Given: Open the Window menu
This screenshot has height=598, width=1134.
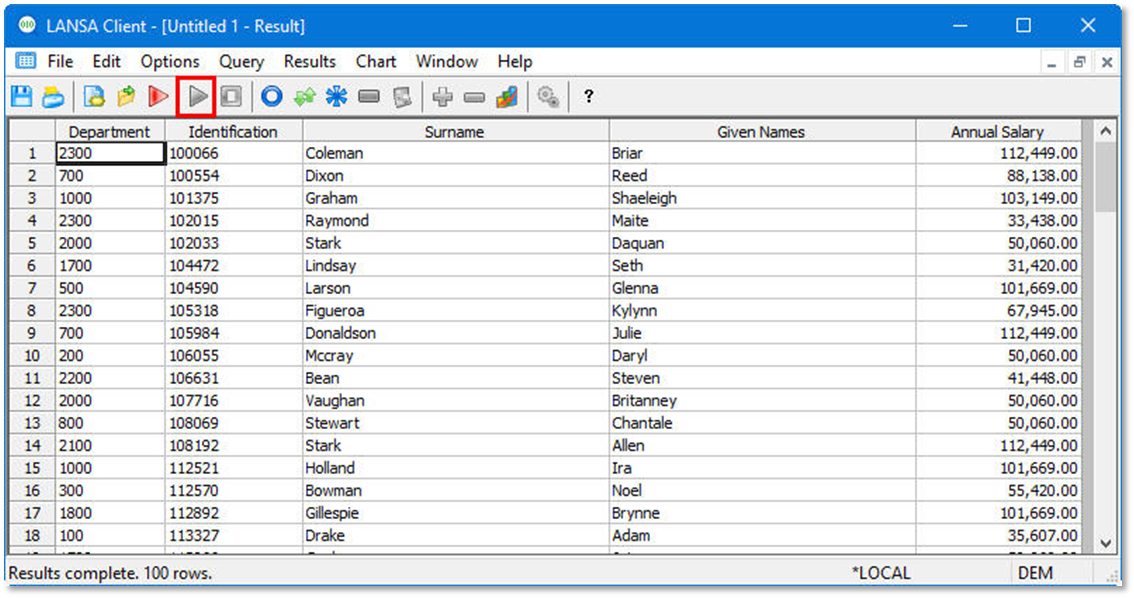Looking at the screenshot, I should point(446,61).
